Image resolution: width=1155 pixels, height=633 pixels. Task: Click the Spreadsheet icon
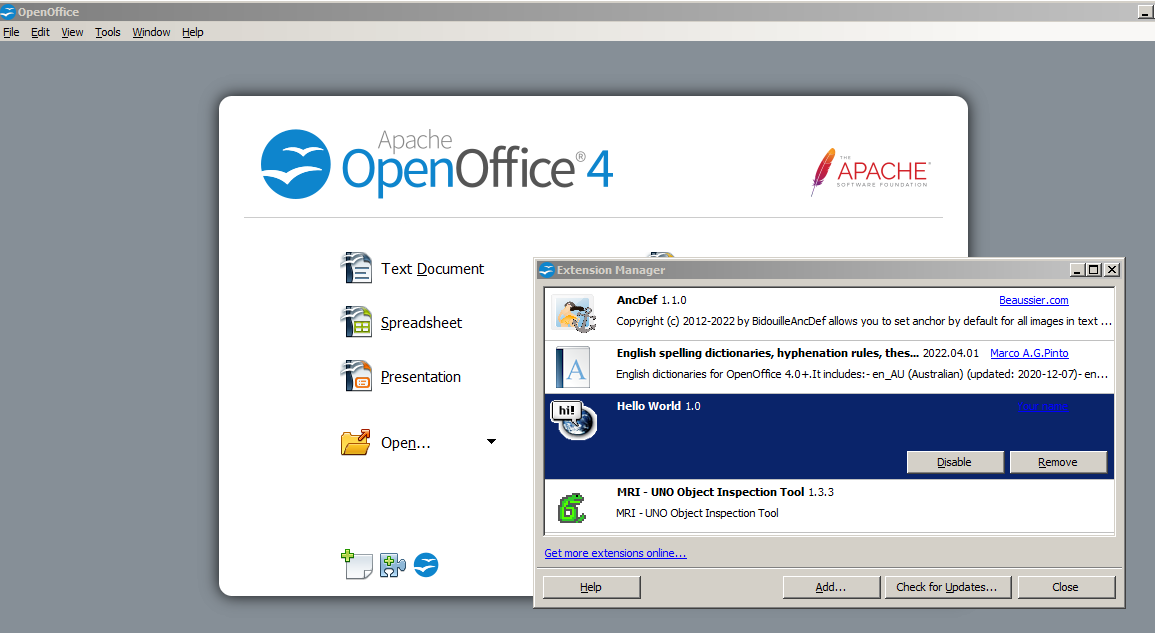(357, 322)
